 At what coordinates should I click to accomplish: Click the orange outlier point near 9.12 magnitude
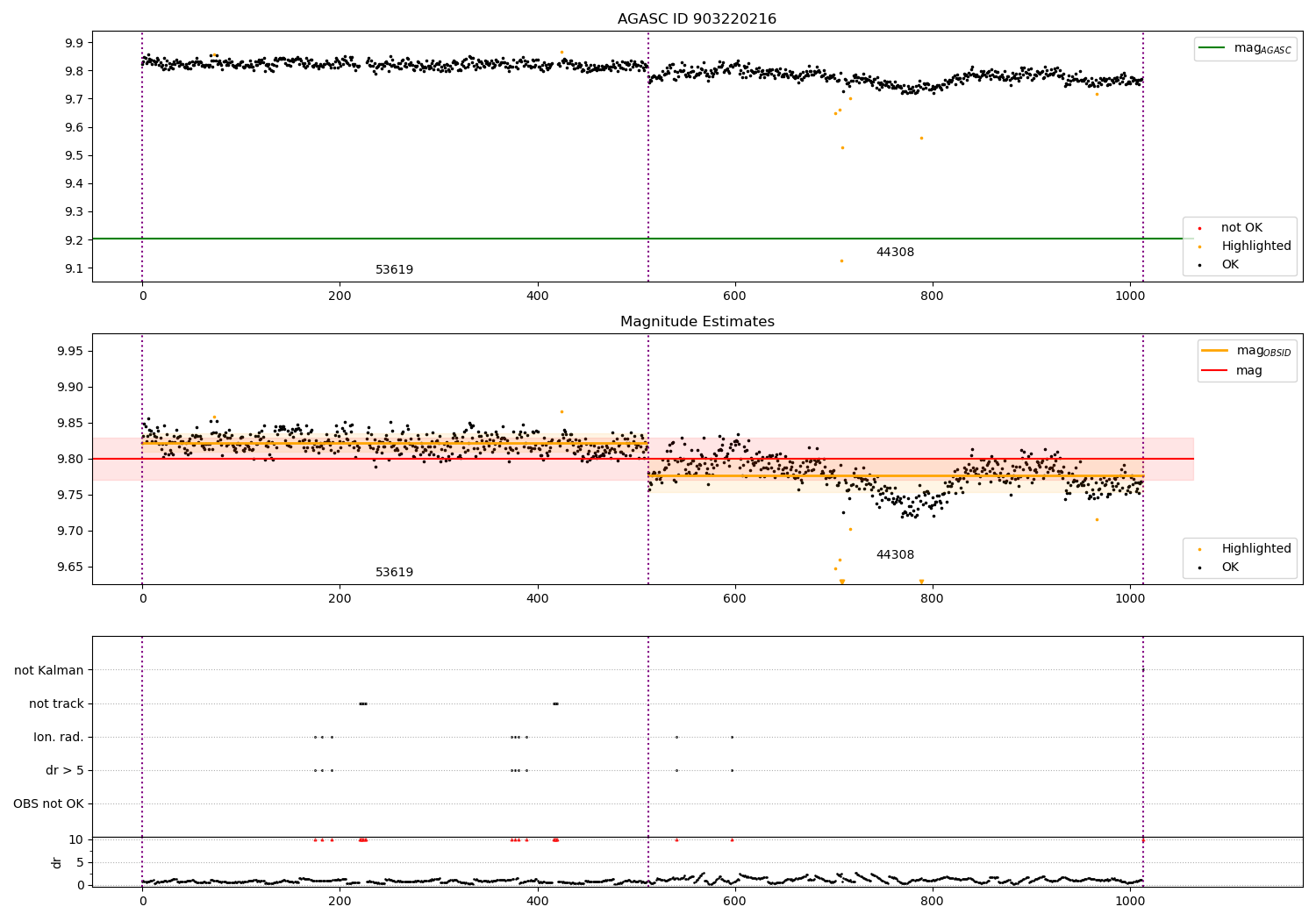point(841,261)
